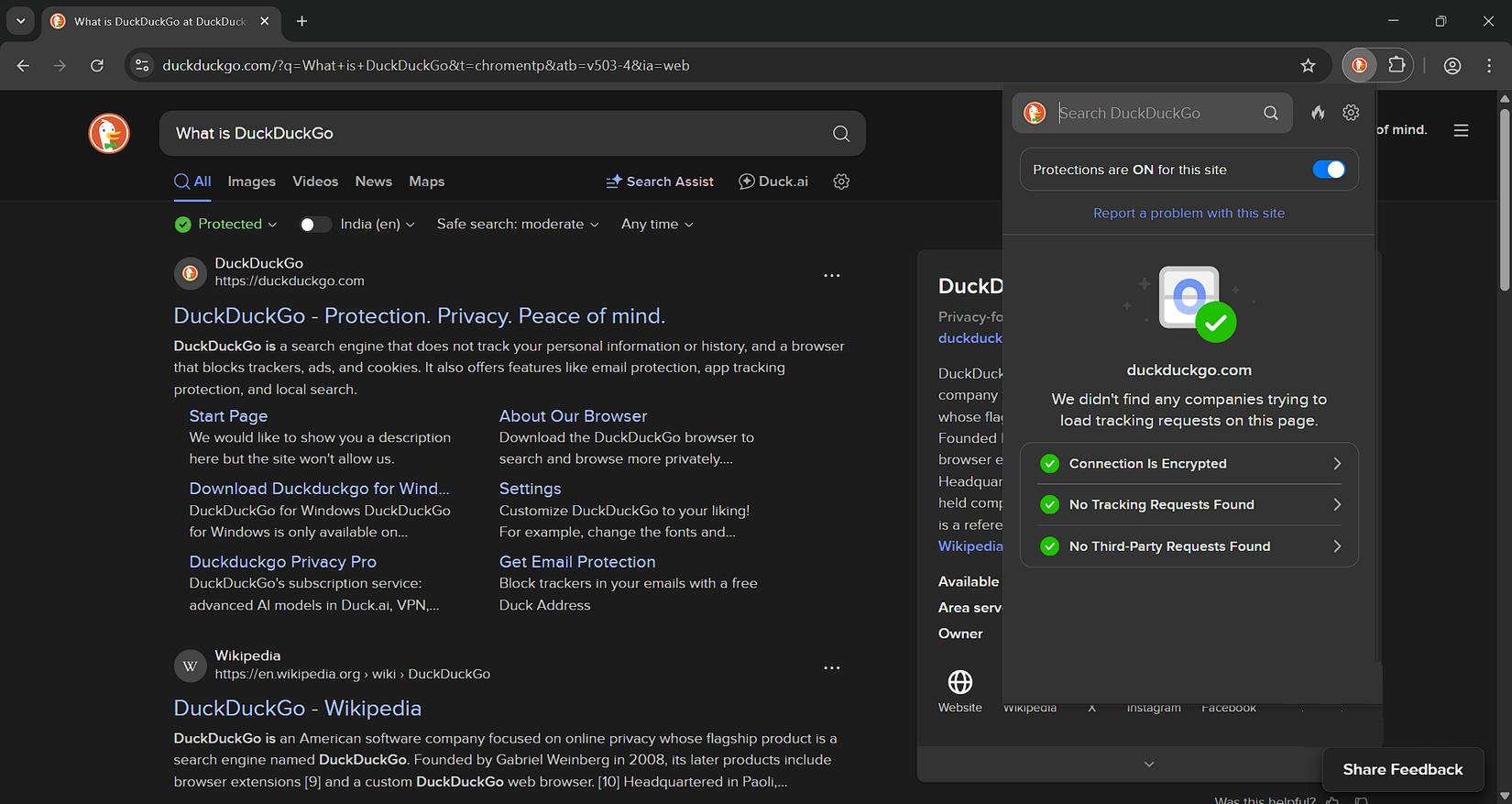Image resolution: width=1512 pixels, height=804 pixels.
Task: Open Chrome extensions puzzle icon
Action: pos(1397,65)
